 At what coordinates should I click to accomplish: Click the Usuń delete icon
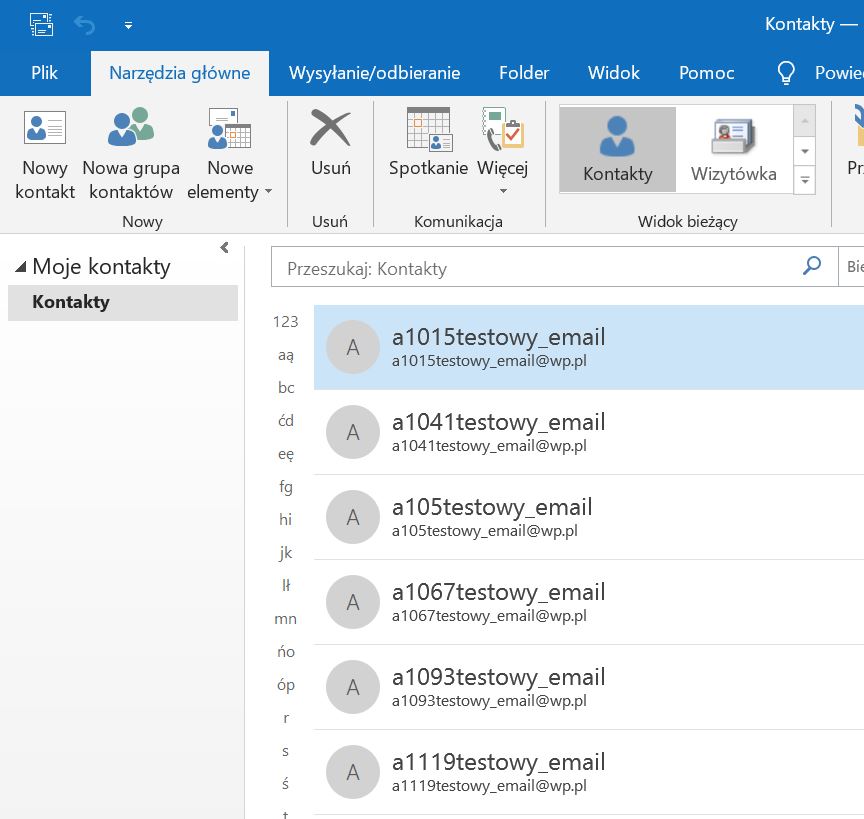tap(330, 129)
